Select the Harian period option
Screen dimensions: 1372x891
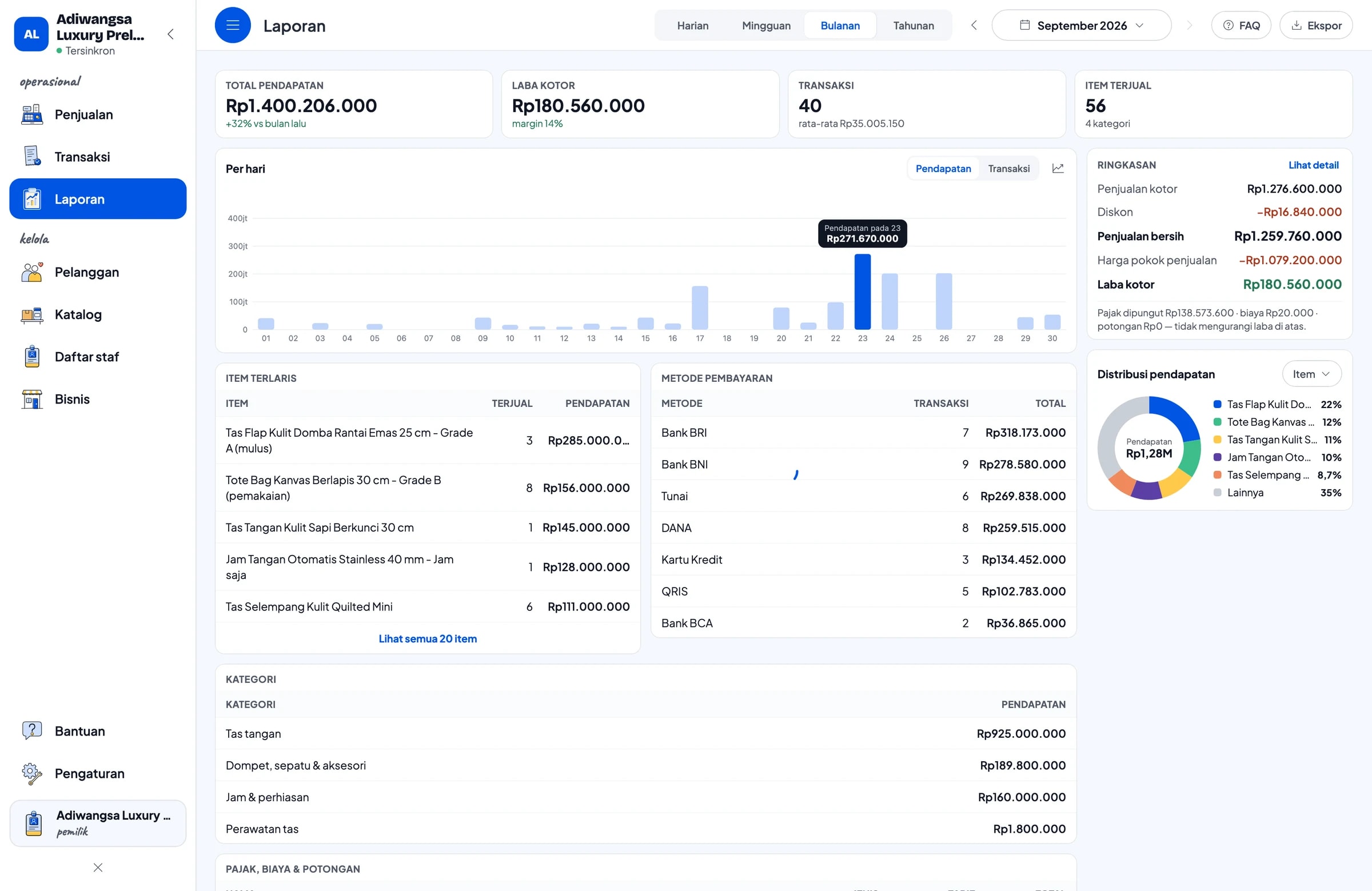point(692,25)
